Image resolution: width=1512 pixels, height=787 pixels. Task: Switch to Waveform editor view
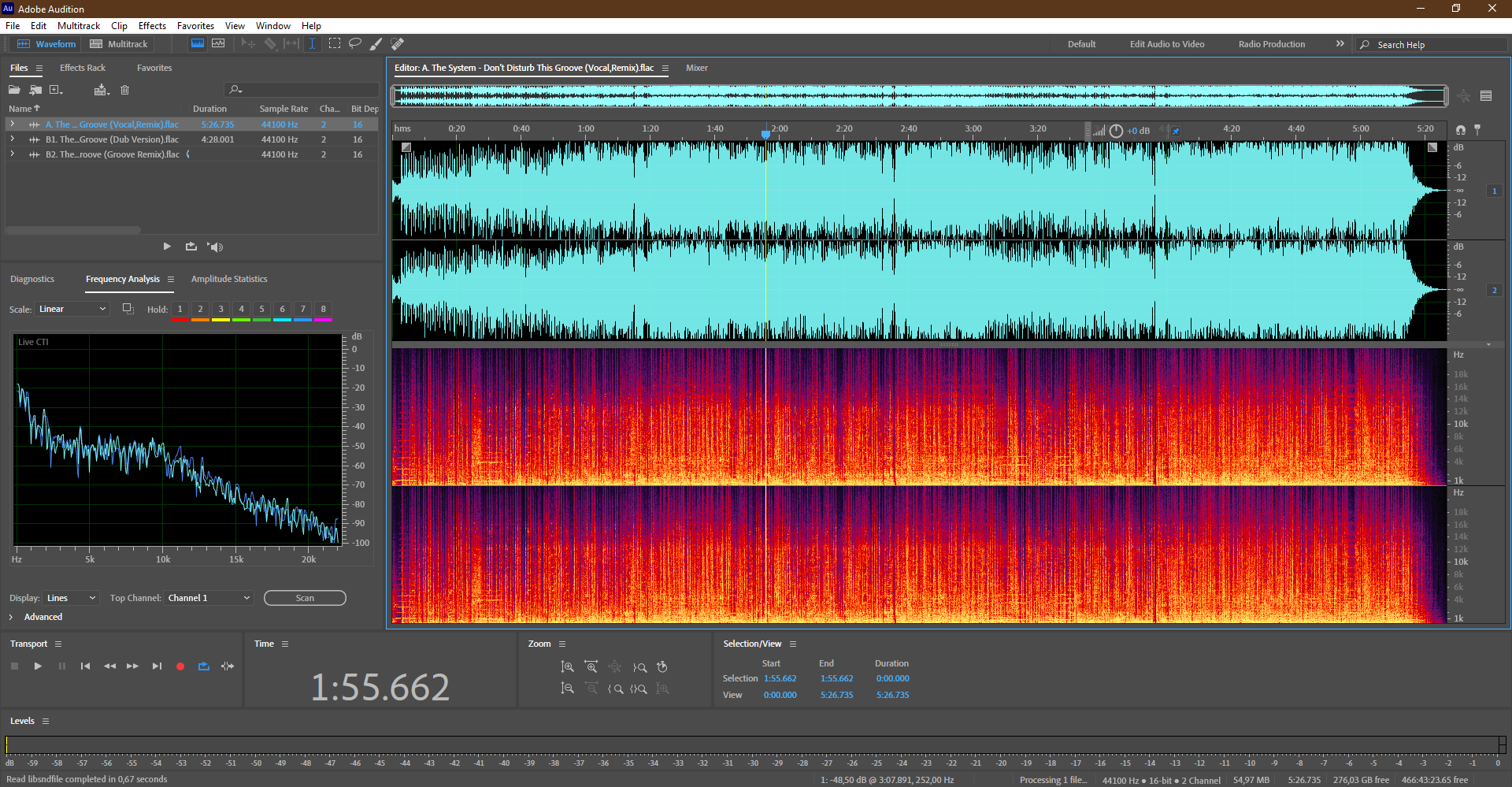tap(46, 44)
